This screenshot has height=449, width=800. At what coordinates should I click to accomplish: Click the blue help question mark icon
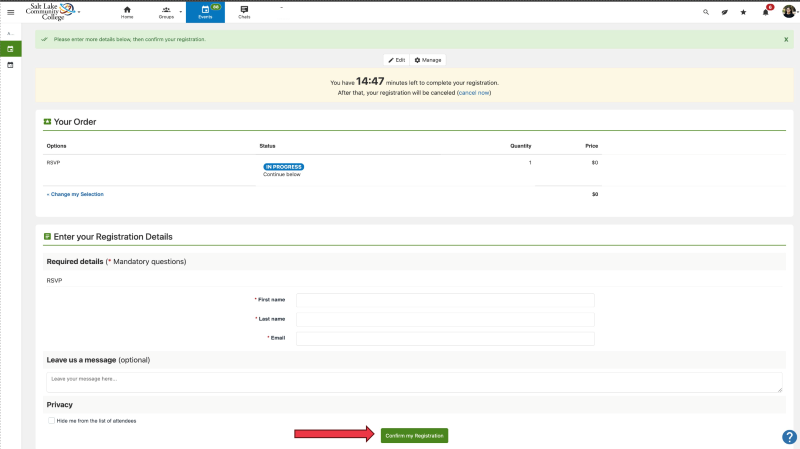788,437
